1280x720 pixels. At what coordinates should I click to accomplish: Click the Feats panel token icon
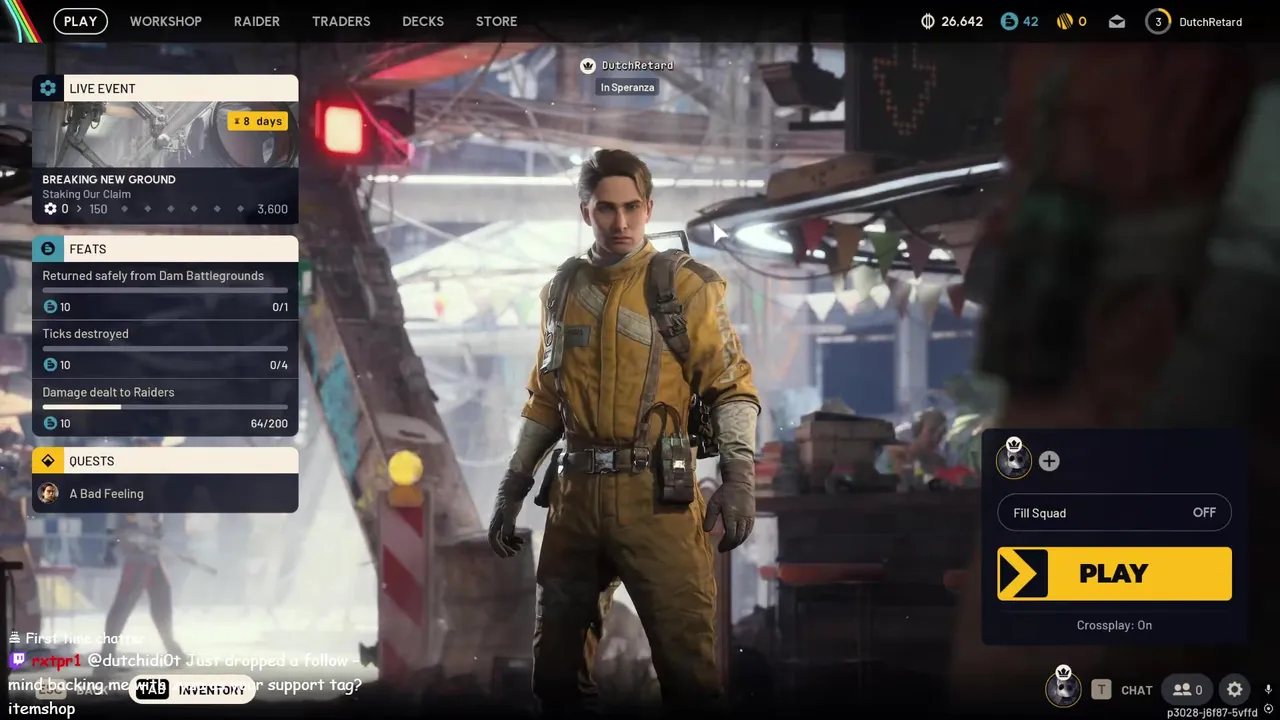point(48,249)
